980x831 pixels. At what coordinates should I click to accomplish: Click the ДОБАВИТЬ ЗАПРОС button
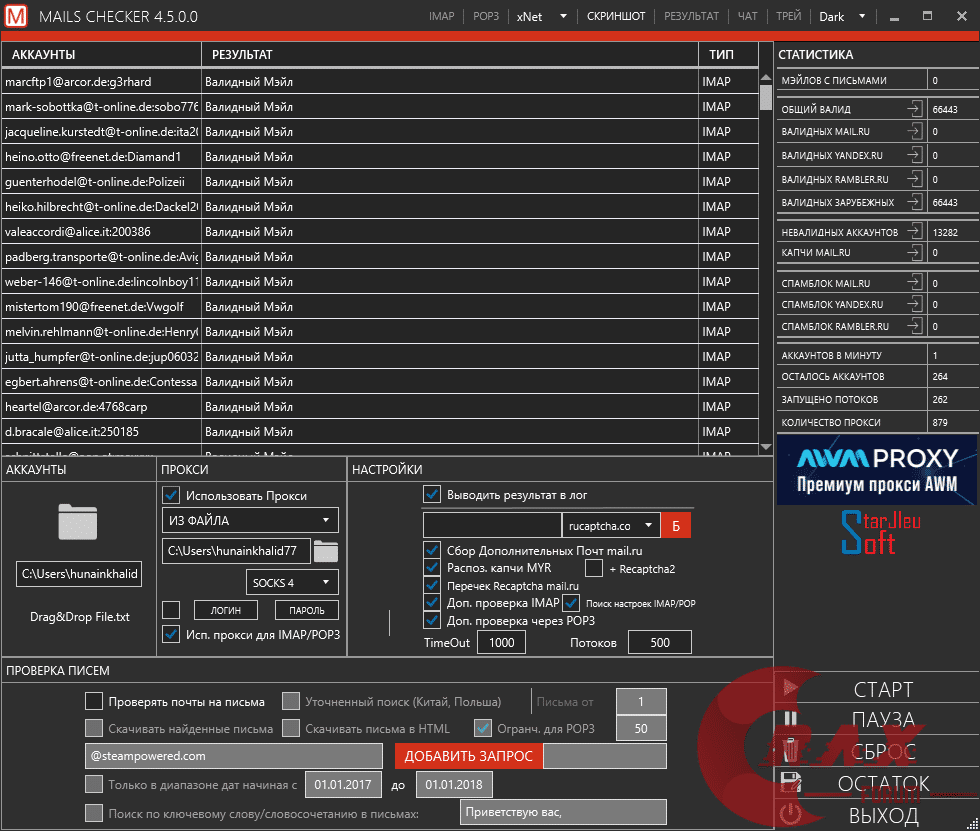tap(468, 756)
